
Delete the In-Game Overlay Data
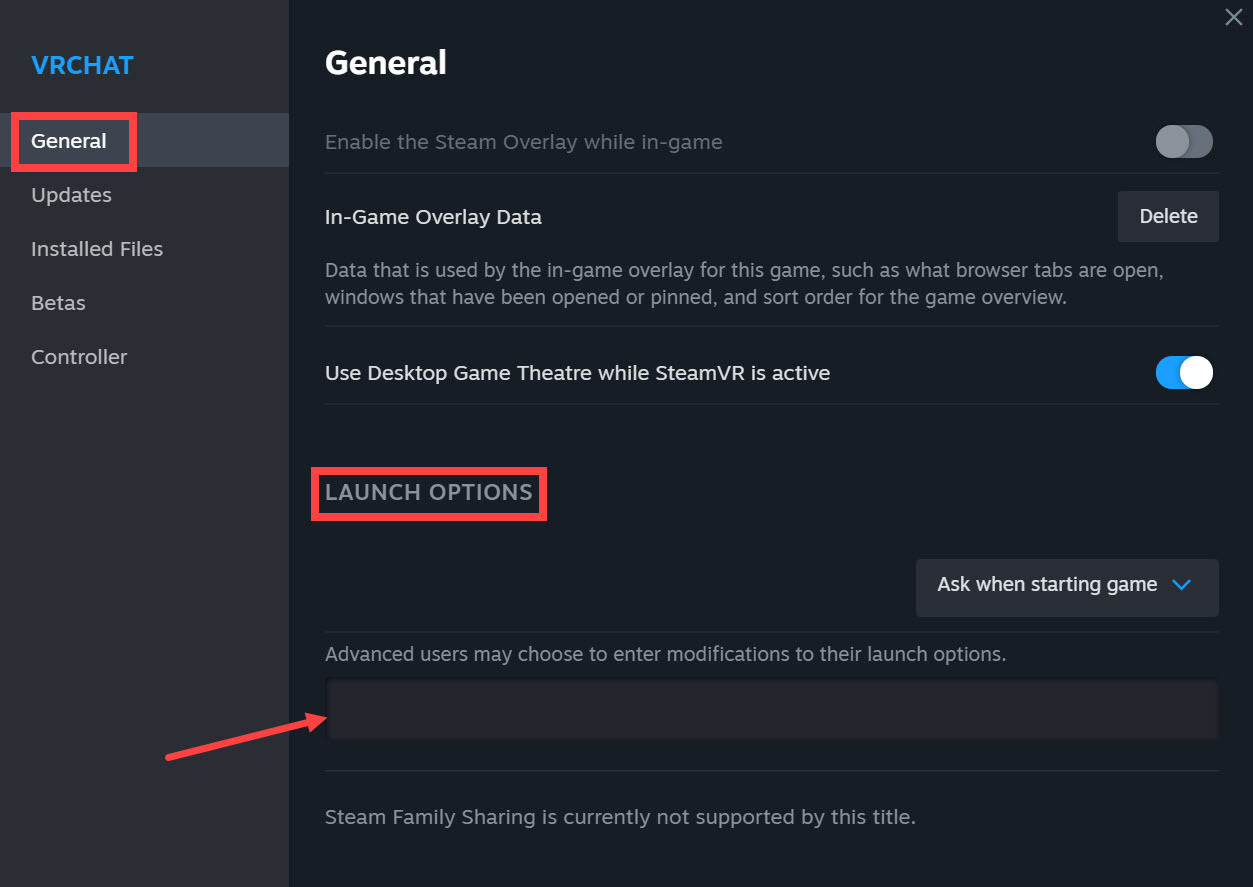(x=1167, y=216)
